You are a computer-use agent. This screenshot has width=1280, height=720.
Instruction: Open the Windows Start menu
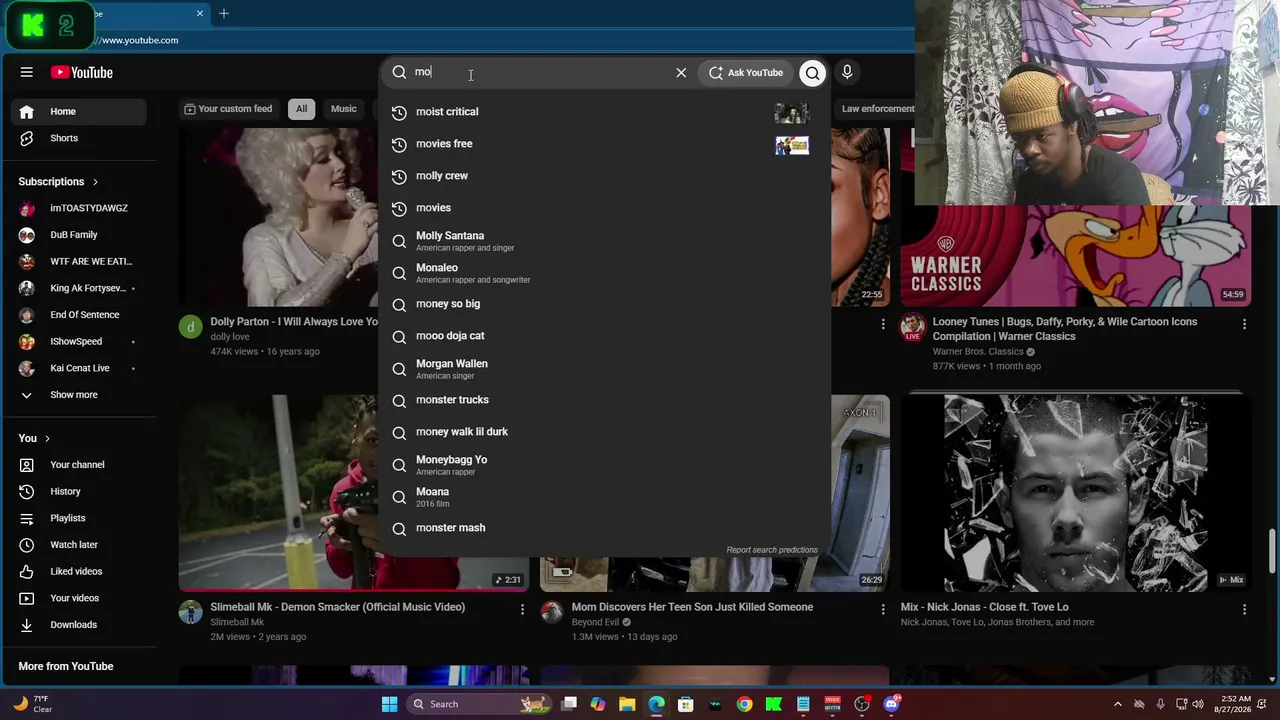(x=389, y=704)
